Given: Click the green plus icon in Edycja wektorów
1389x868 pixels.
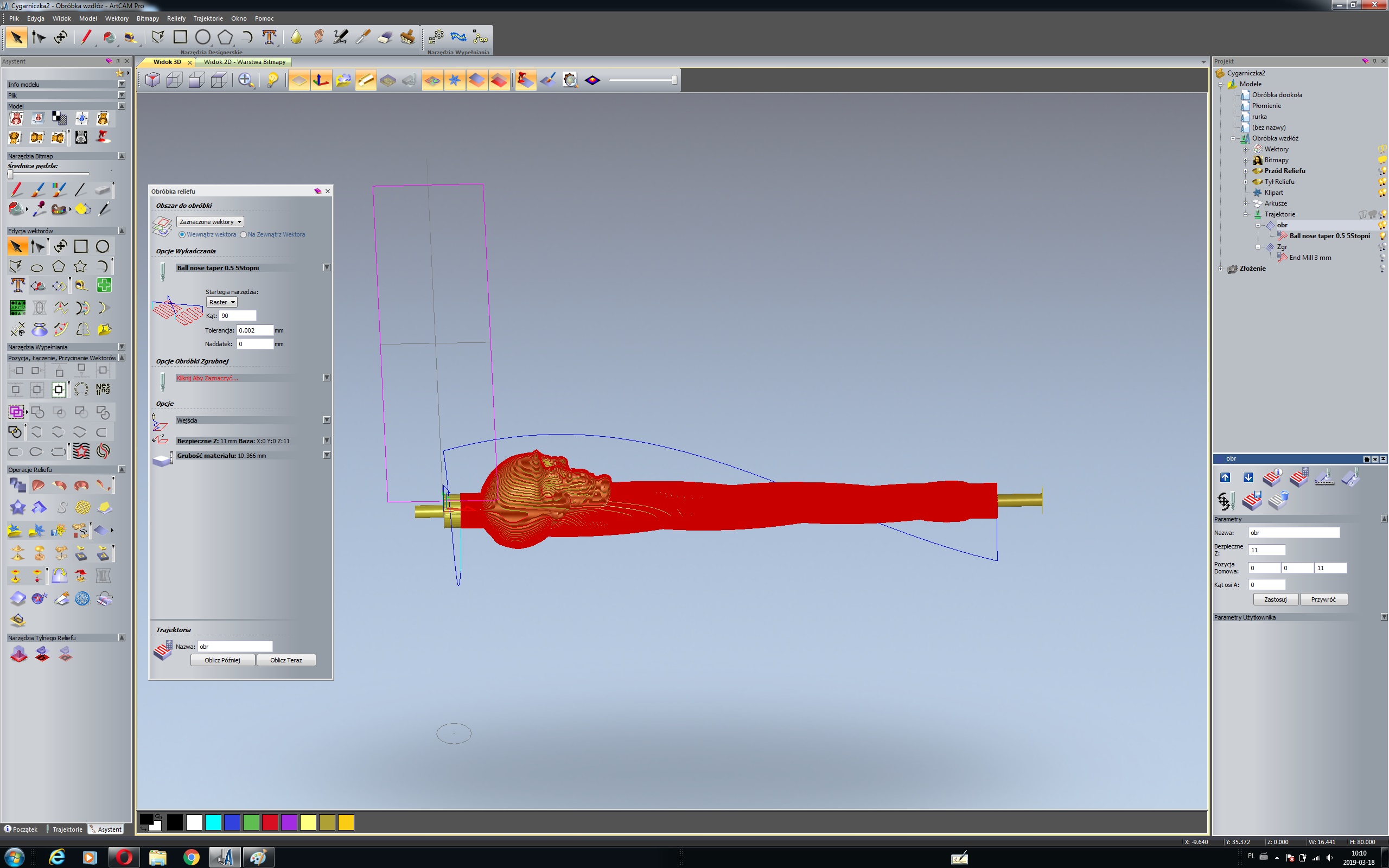Looking at the screenshot, I should (x=104, y=285).
